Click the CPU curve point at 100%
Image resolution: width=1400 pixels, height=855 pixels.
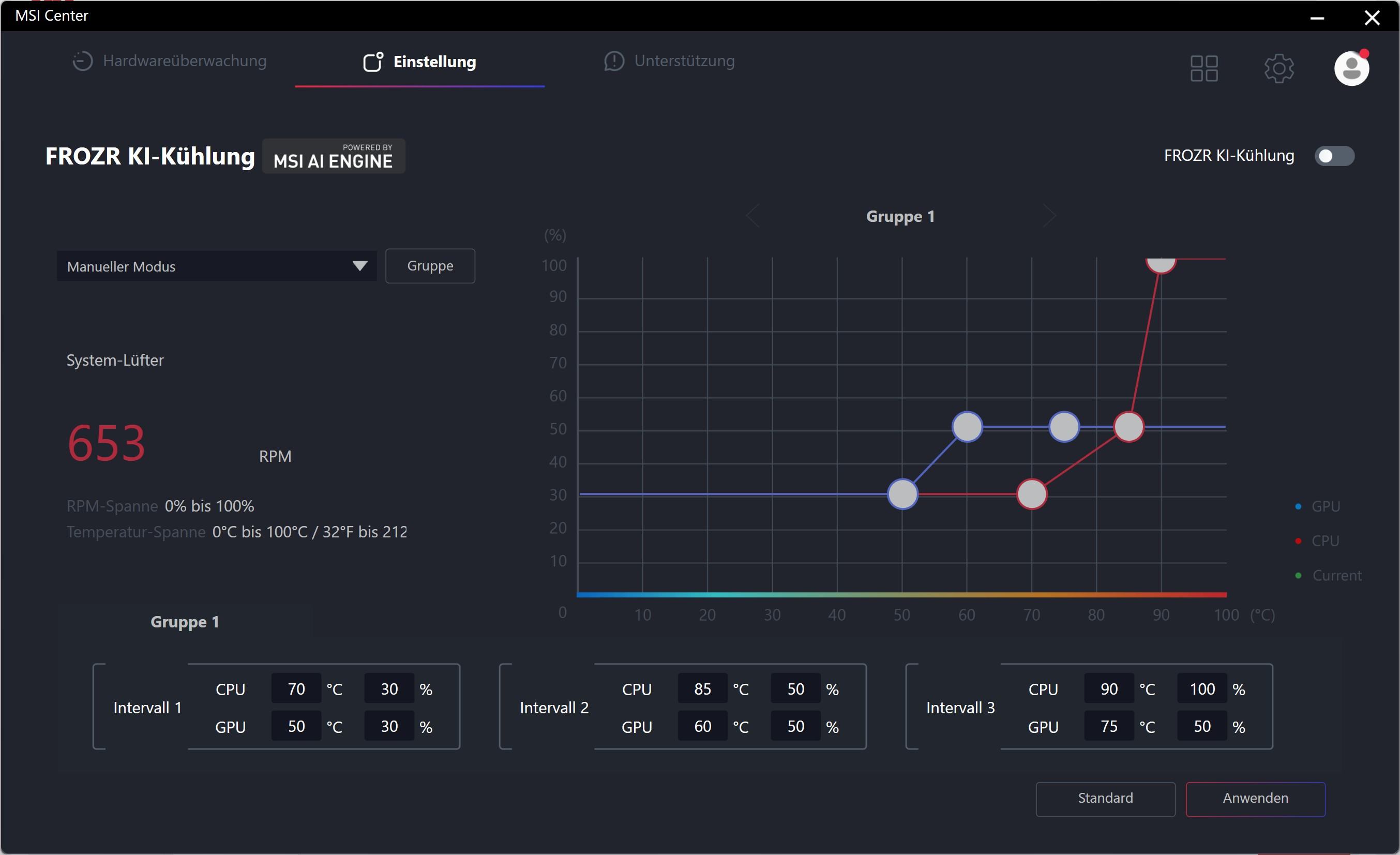tap(1160, 263)
